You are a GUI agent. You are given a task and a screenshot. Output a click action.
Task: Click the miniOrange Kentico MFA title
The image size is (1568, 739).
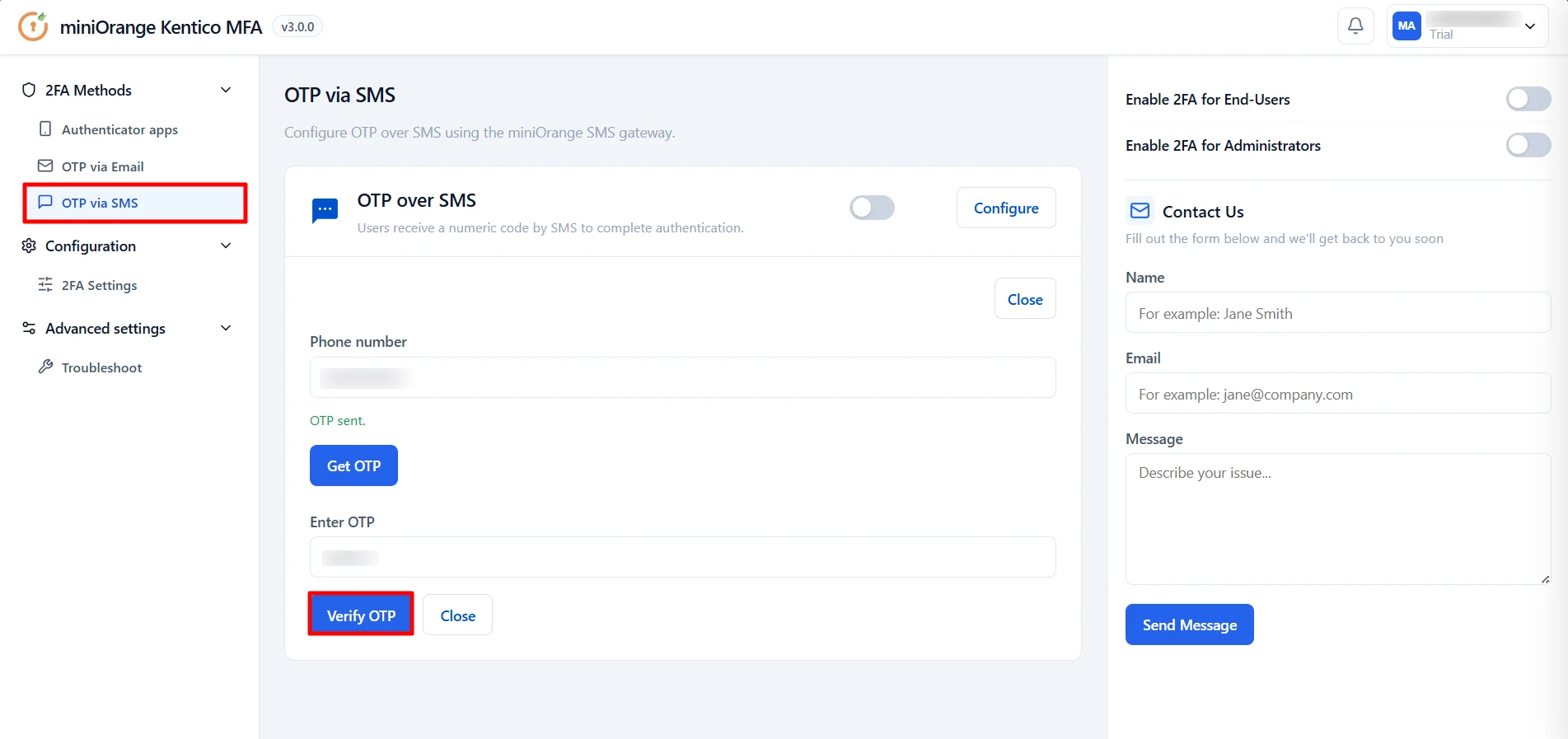[161, 27]
